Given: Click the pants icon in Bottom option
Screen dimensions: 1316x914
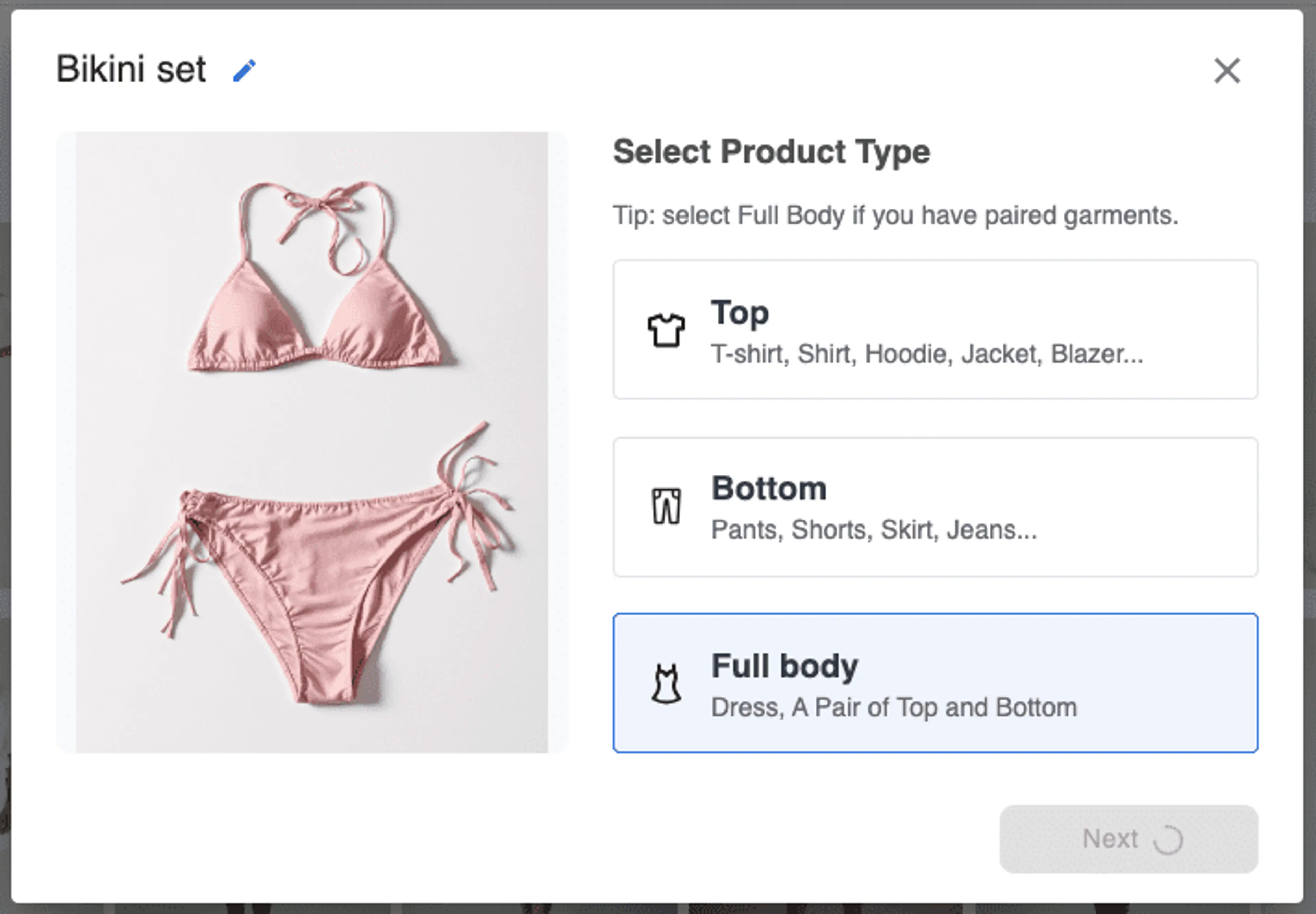Looking at the screenshot, I should tap(666, 506).
